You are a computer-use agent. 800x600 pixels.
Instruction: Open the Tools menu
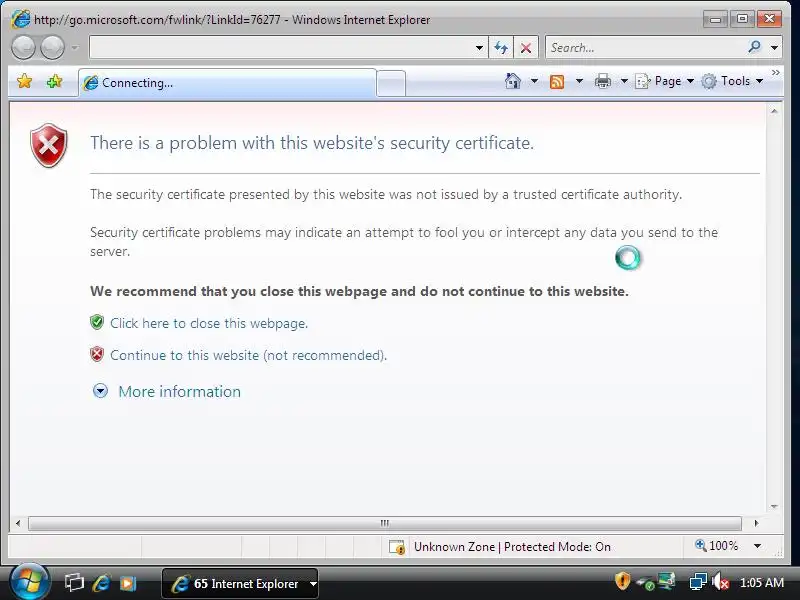pos(732,81)
